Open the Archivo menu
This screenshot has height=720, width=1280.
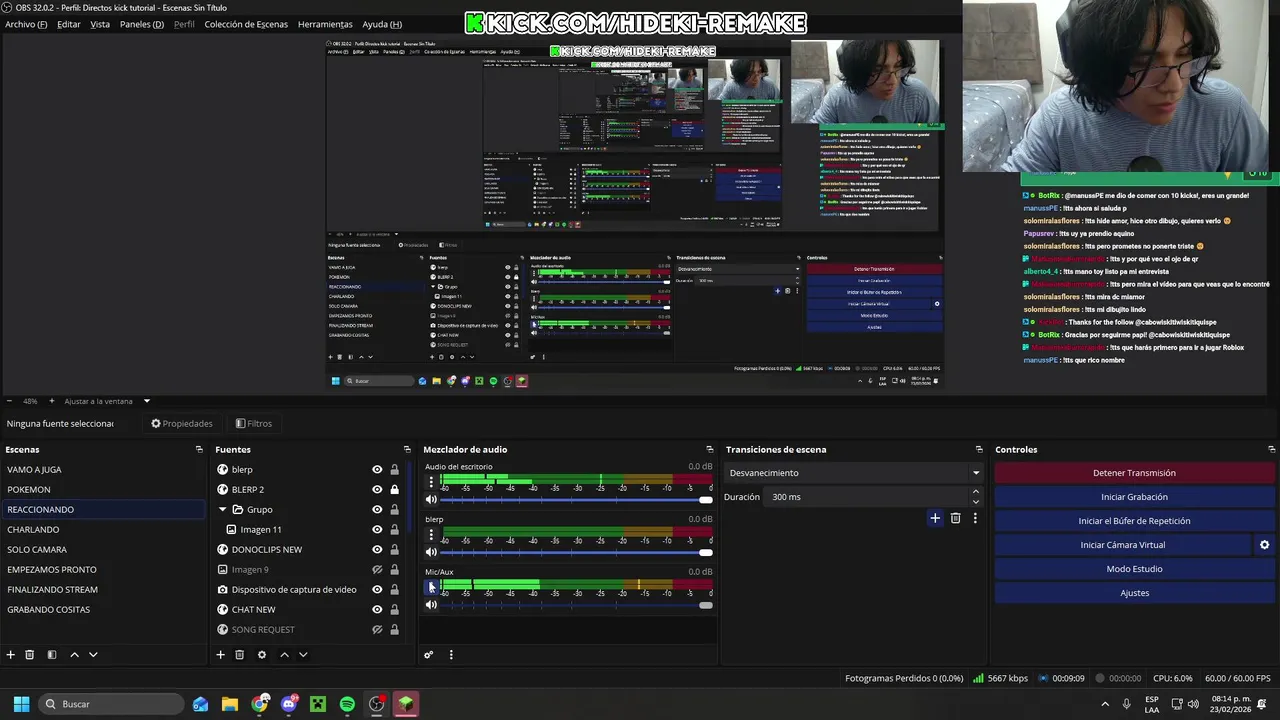tap(26, 24)
